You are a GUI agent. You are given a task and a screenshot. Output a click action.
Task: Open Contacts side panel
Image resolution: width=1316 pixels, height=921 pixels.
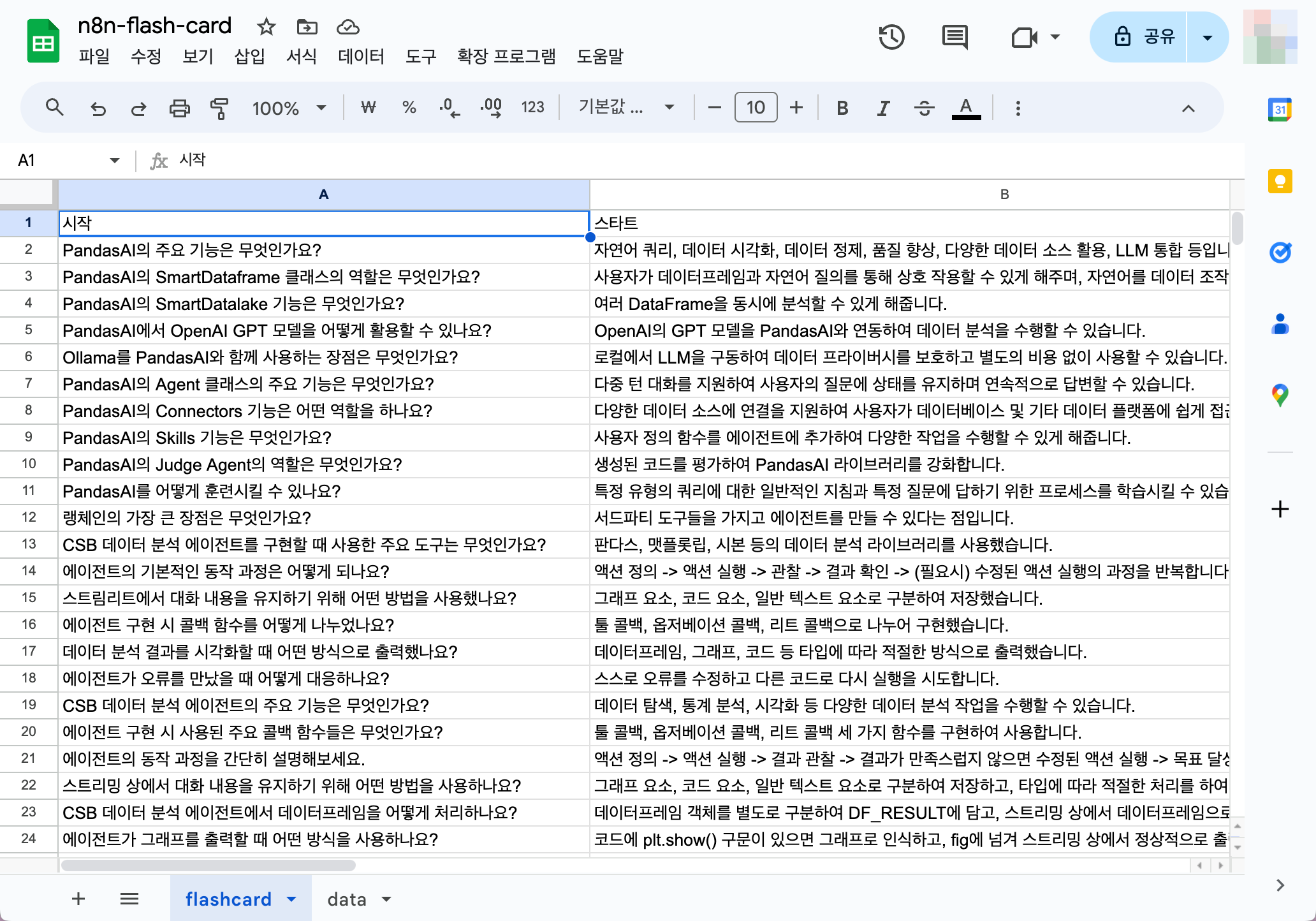1280,324
